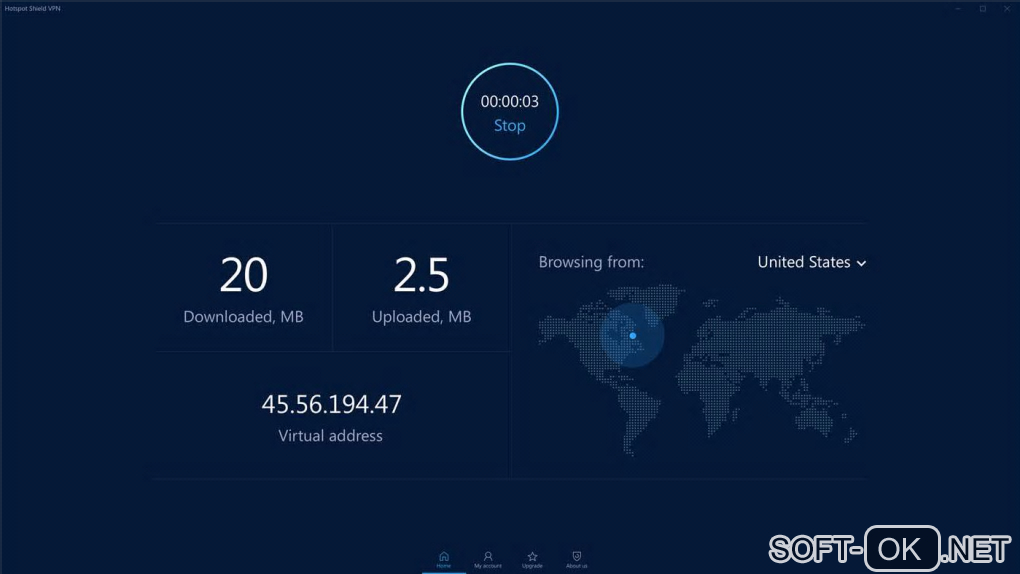Minimize the Hotspot Shield VPN window
The height and width of the screenshot is (574, 1020).
click(958, 8)
